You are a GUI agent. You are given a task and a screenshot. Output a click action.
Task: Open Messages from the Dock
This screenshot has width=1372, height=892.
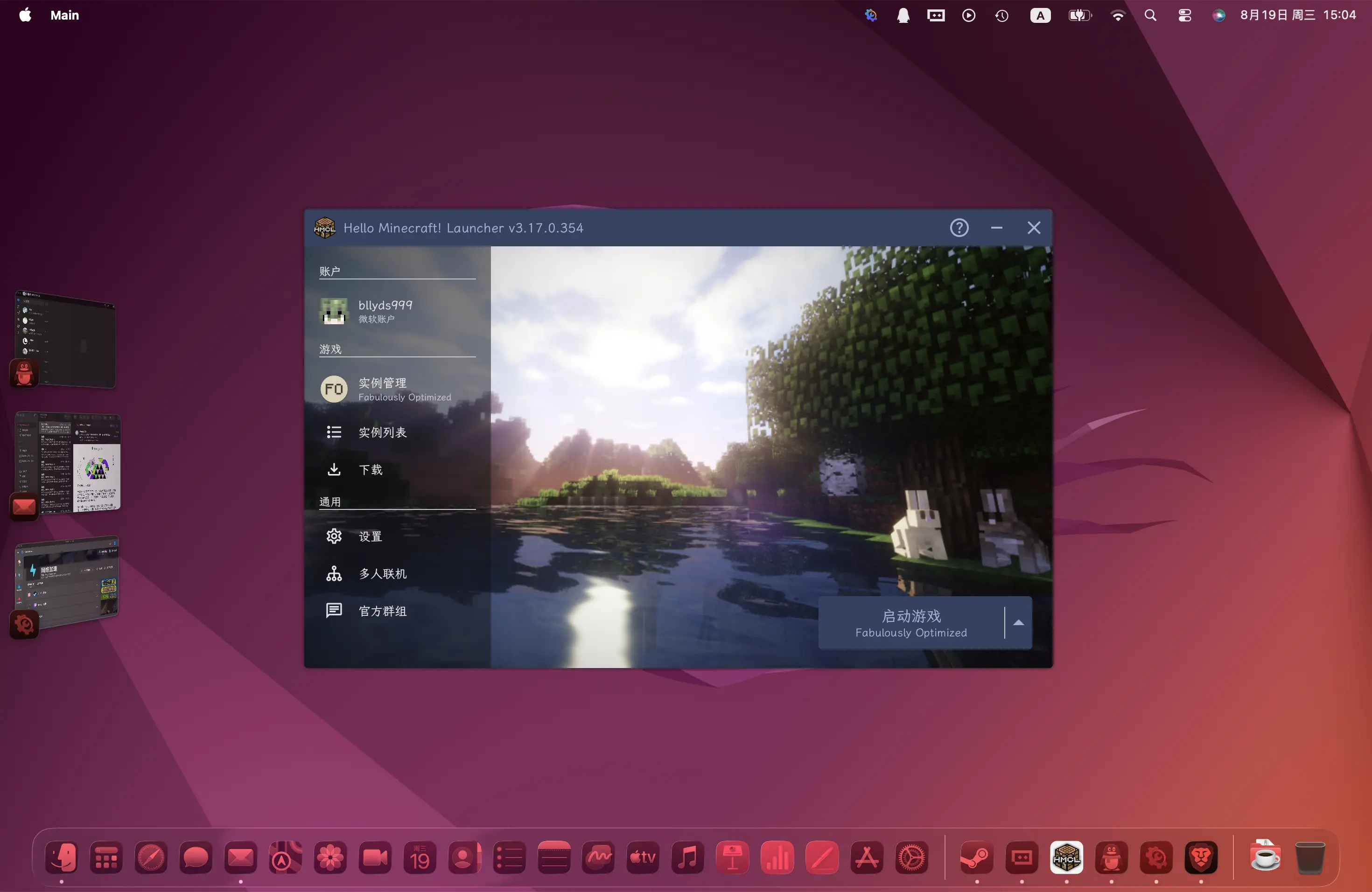coord(196,857)
